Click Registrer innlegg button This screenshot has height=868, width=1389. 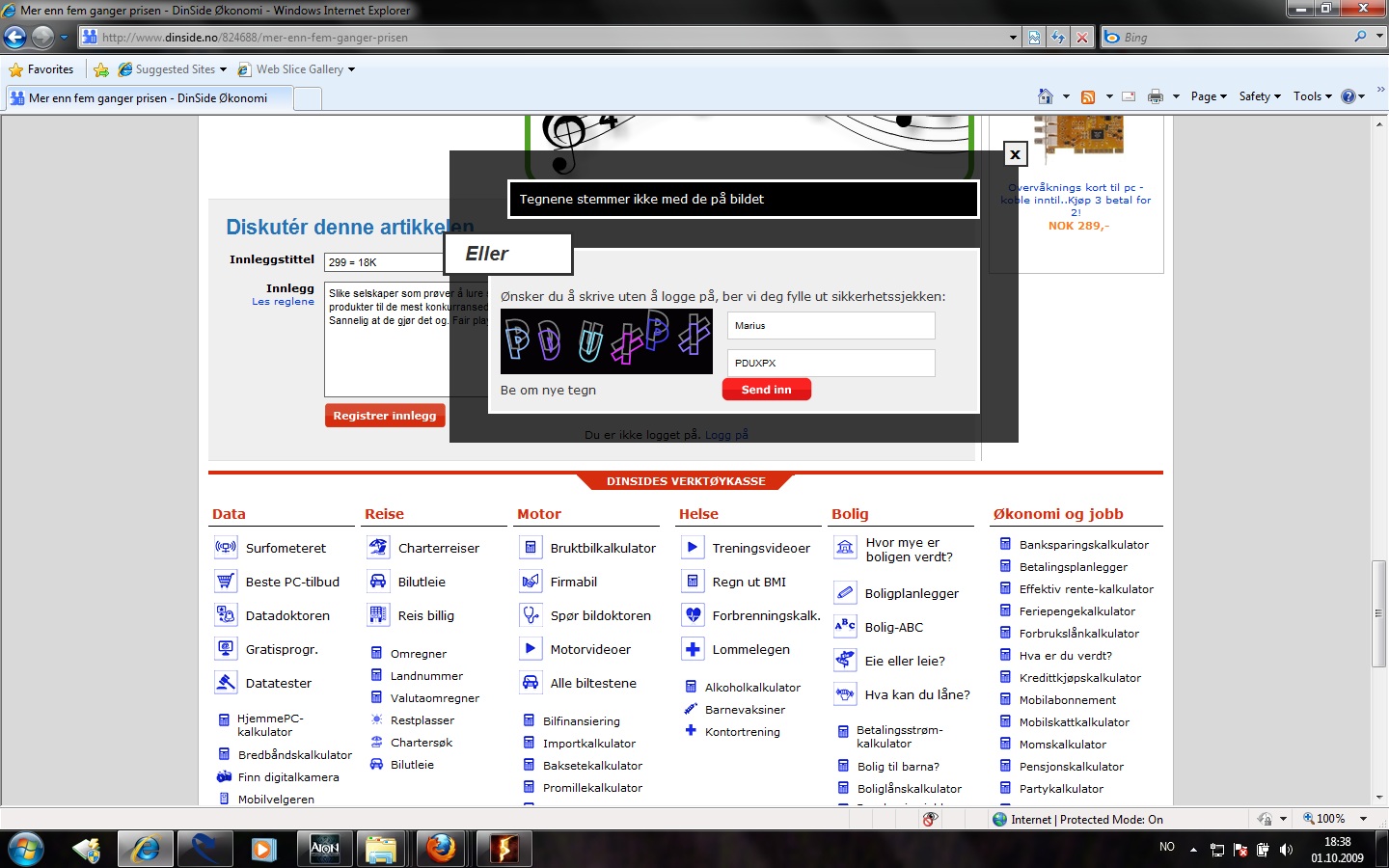(385, 416)
